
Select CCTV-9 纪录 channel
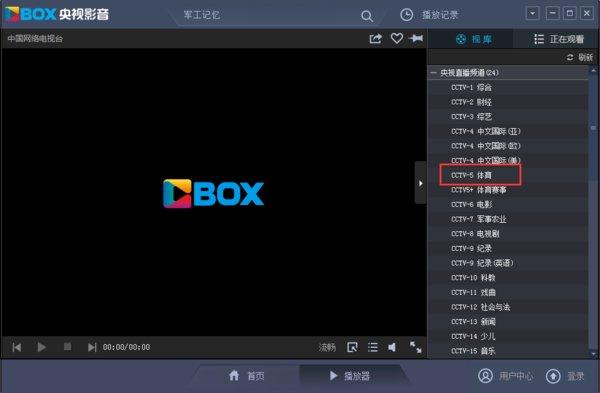tap(508, 248)
